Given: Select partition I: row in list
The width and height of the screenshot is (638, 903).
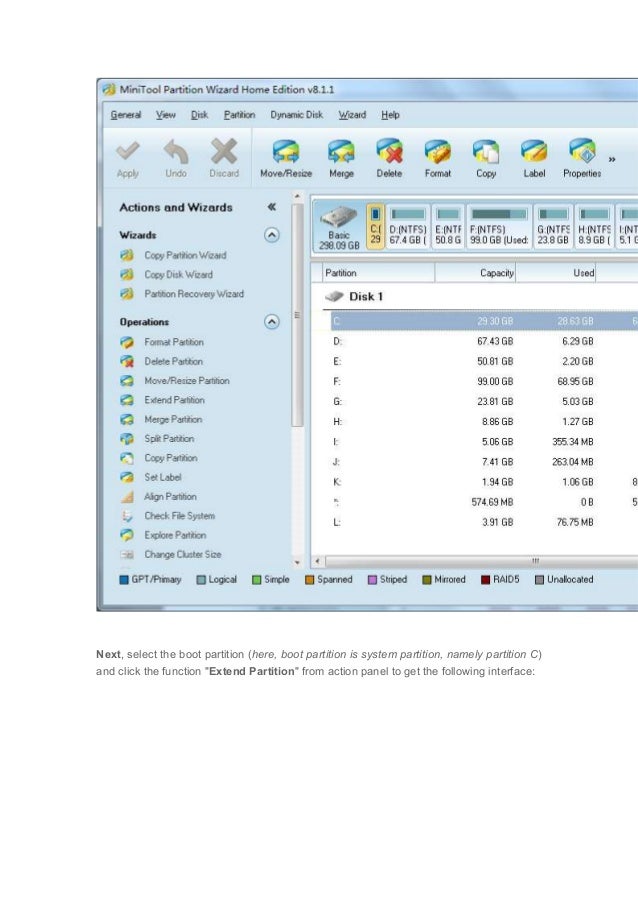Looking at the screenshot, I should coord(484,442).
